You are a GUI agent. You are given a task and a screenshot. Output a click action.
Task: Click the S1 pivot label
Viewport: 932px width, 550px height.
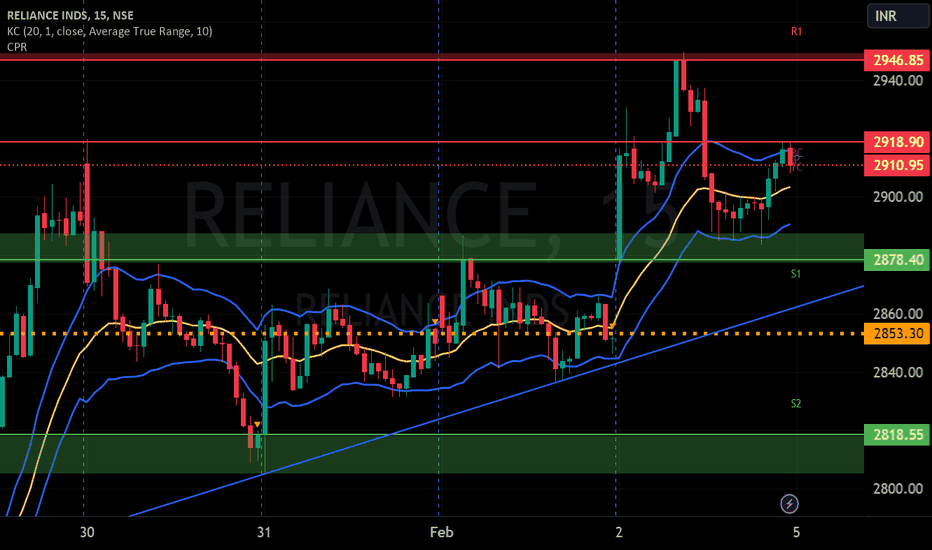pos(796,274)
